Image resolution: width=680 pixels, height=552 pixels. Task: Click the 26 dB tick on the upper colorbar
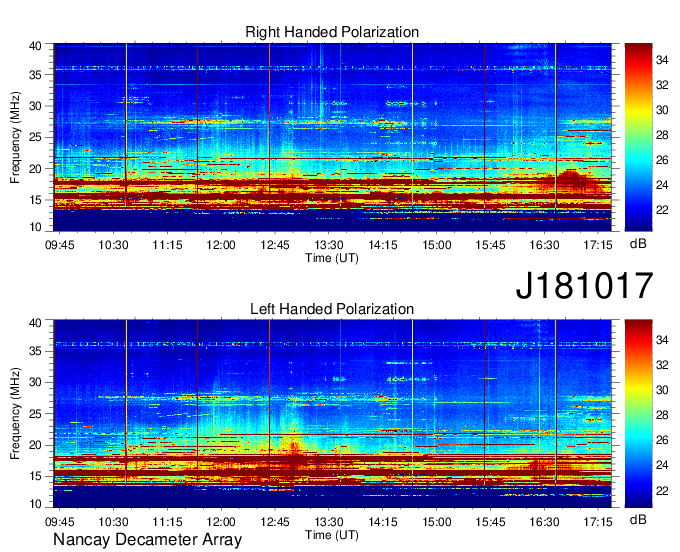[662, 160]
